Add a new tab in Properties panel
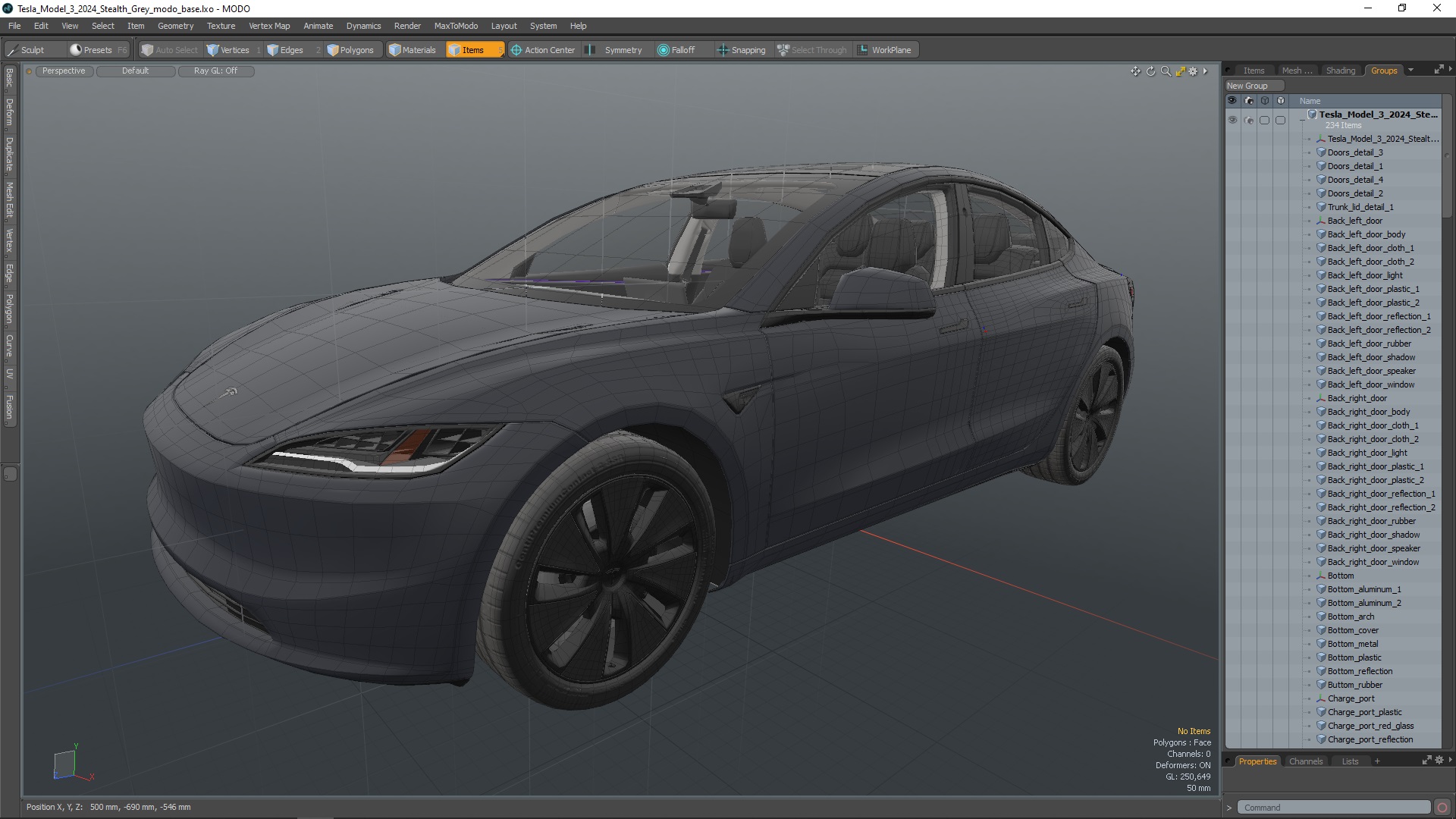 [1377, 761]
